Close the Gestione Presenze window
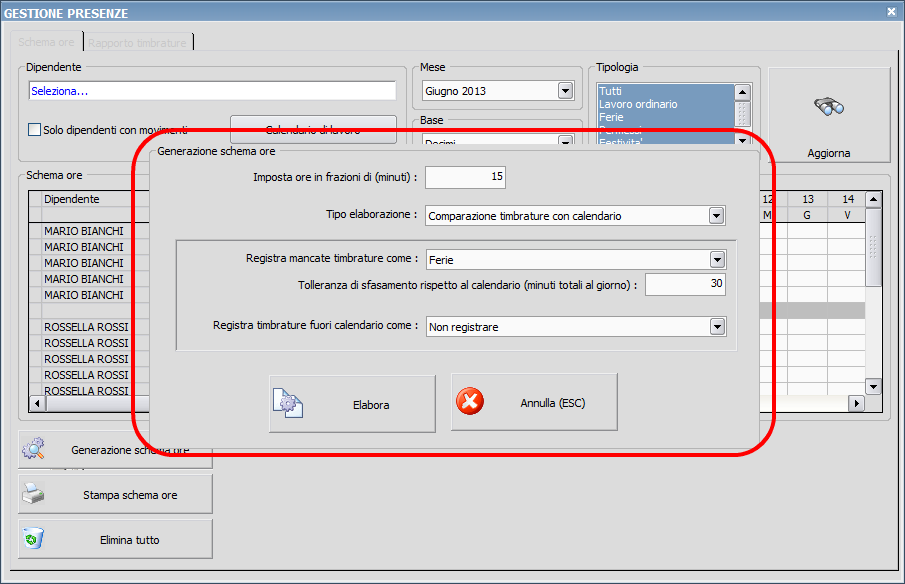The height and width of the screenshot is (584, 905). pos(891,12)
